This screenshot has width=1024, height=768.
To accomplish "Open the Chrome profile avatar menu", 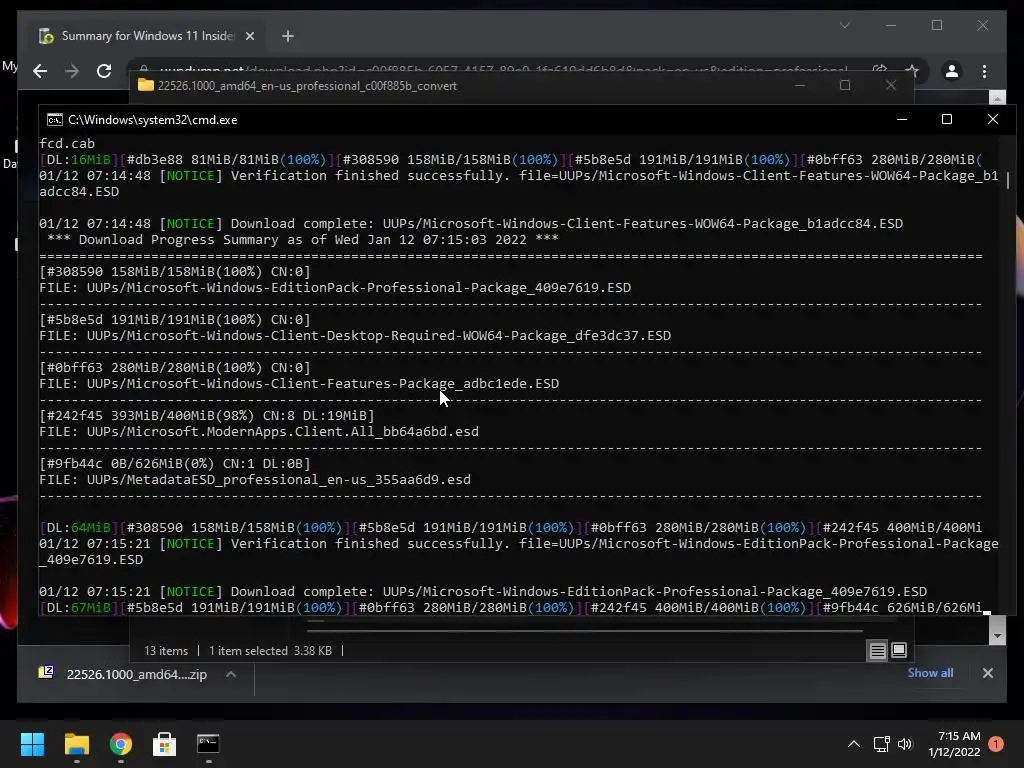I will [x=952, y=71].
